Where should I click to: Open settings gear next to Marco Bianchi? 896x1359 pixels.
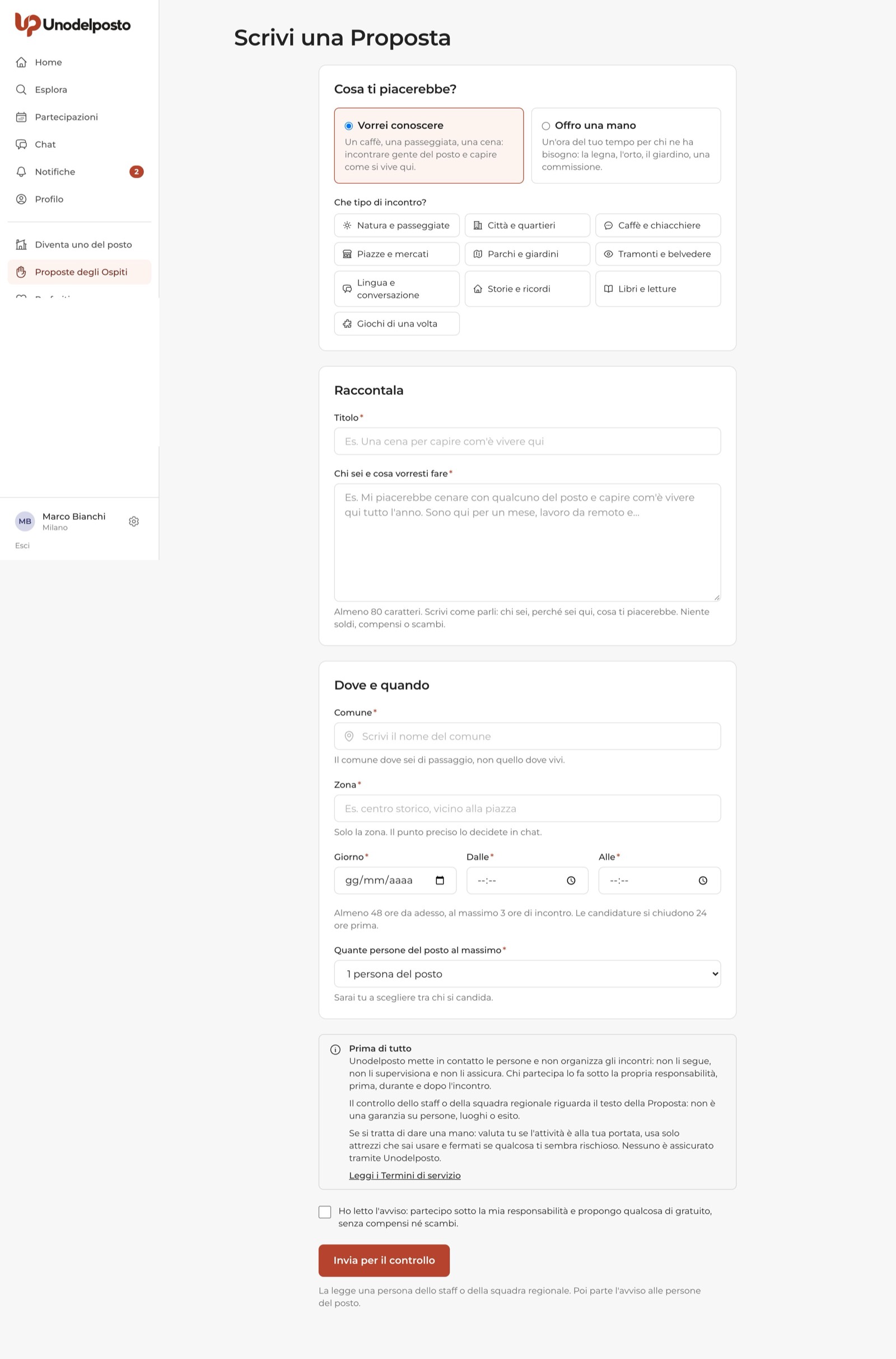[134, 521]
